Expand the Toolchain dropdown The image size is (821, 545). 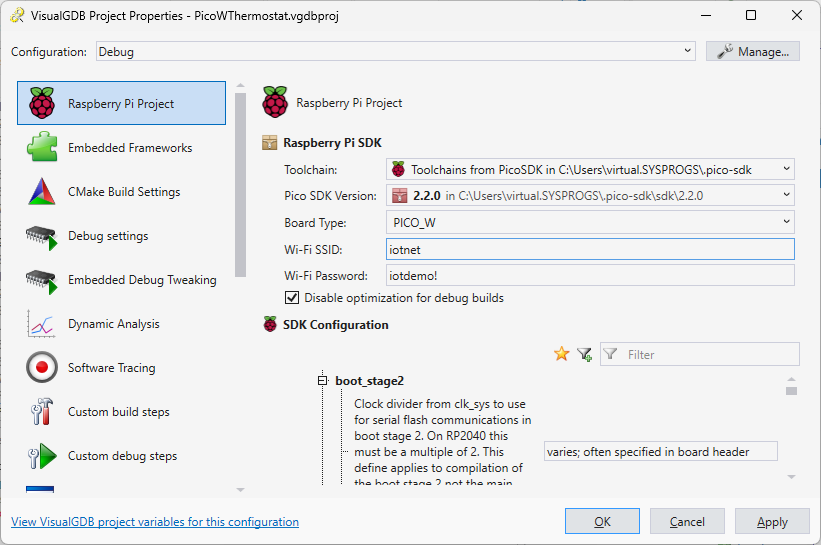[786, 170]
